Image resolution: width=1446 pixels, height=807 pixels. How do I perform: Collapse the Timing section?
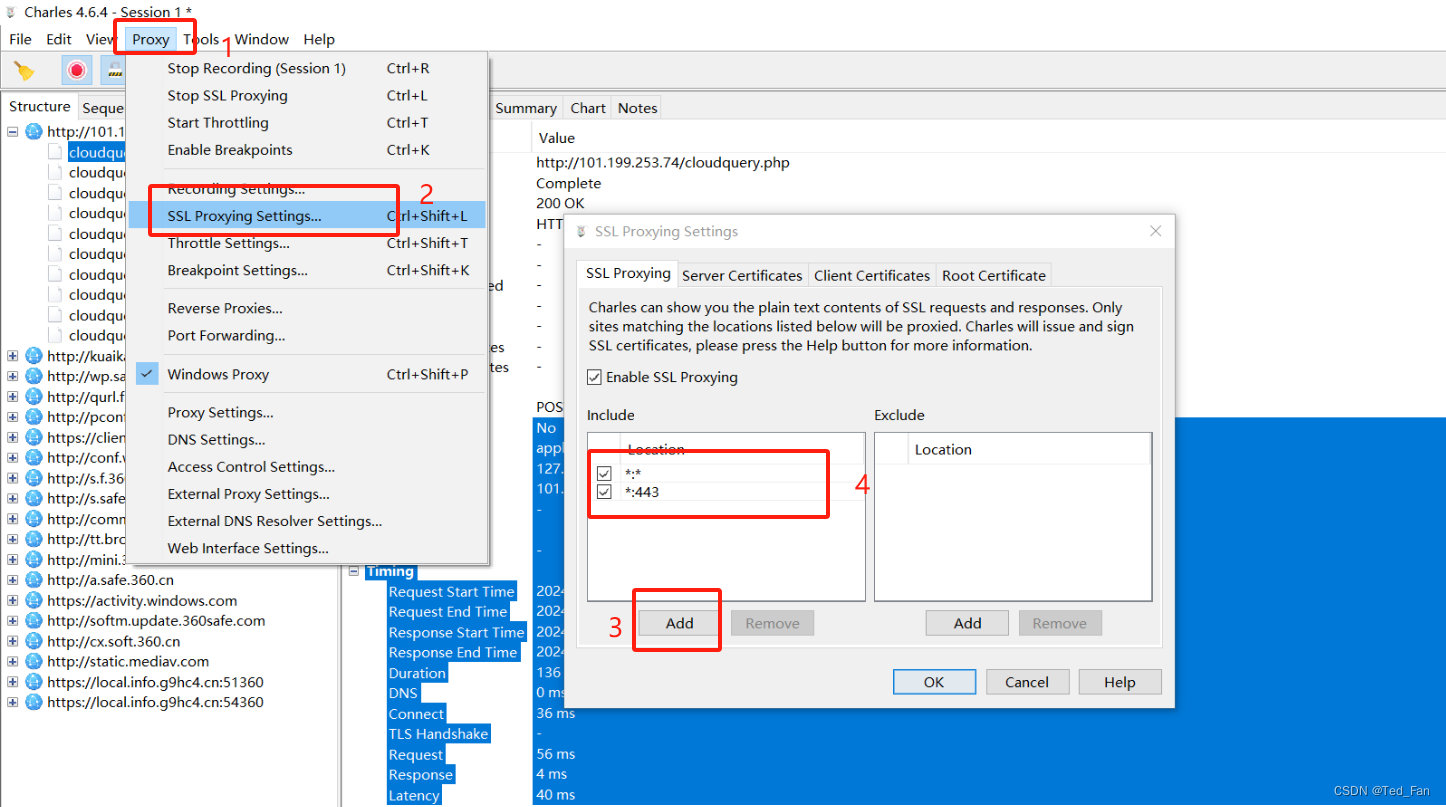(354, 572)
